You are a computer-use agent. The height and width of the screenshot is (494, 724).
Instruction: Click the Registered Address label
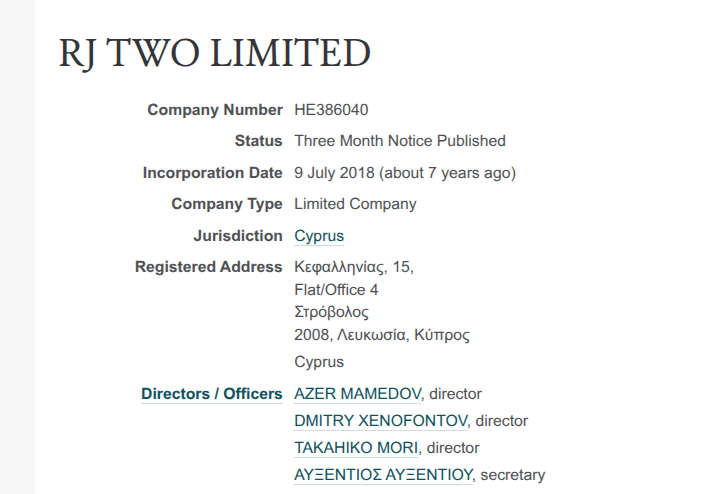pyautogui.click(x=208, y=267)
